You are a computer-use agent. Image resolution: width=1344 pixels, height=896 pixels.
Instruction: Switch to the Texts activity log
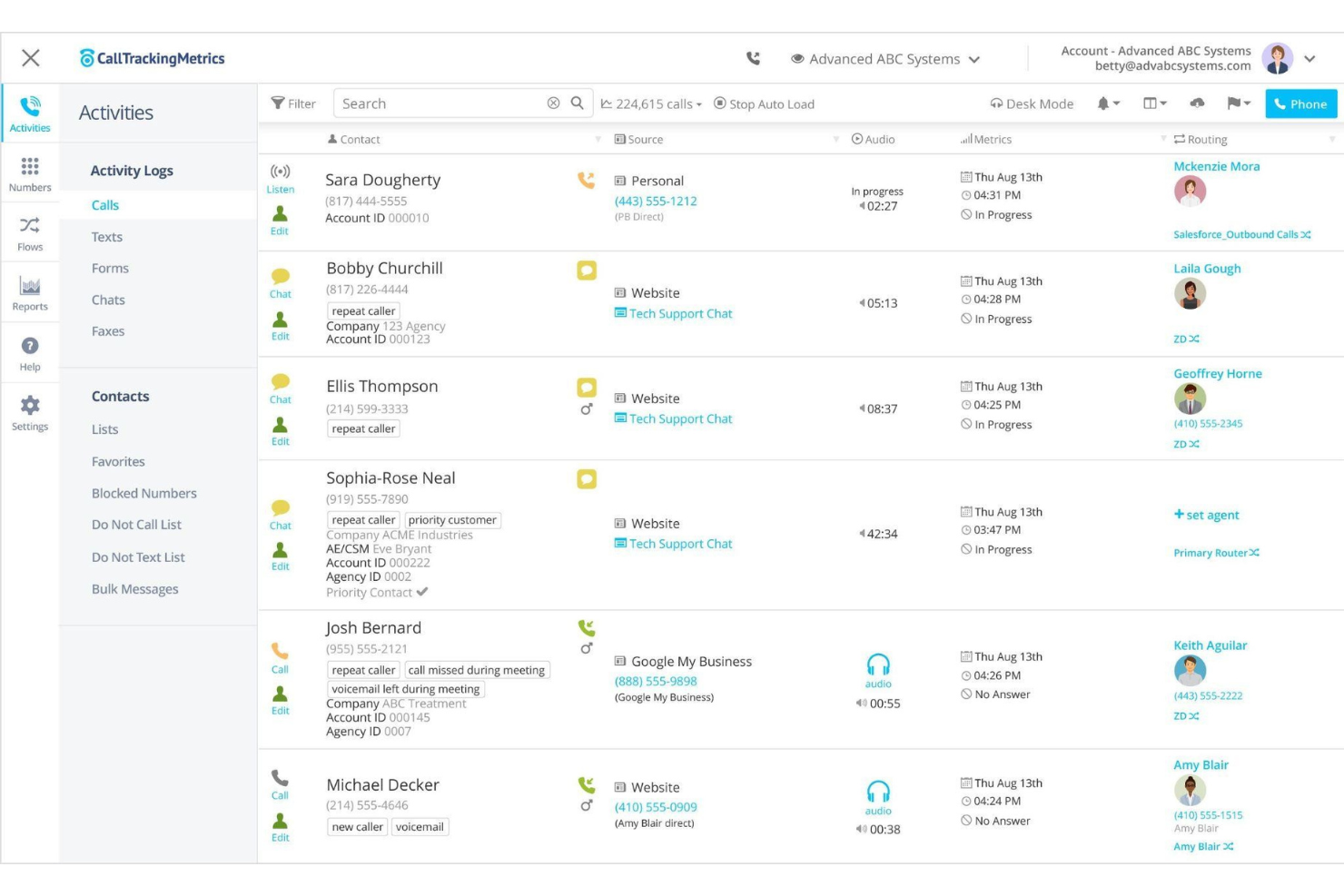point(107,237)
